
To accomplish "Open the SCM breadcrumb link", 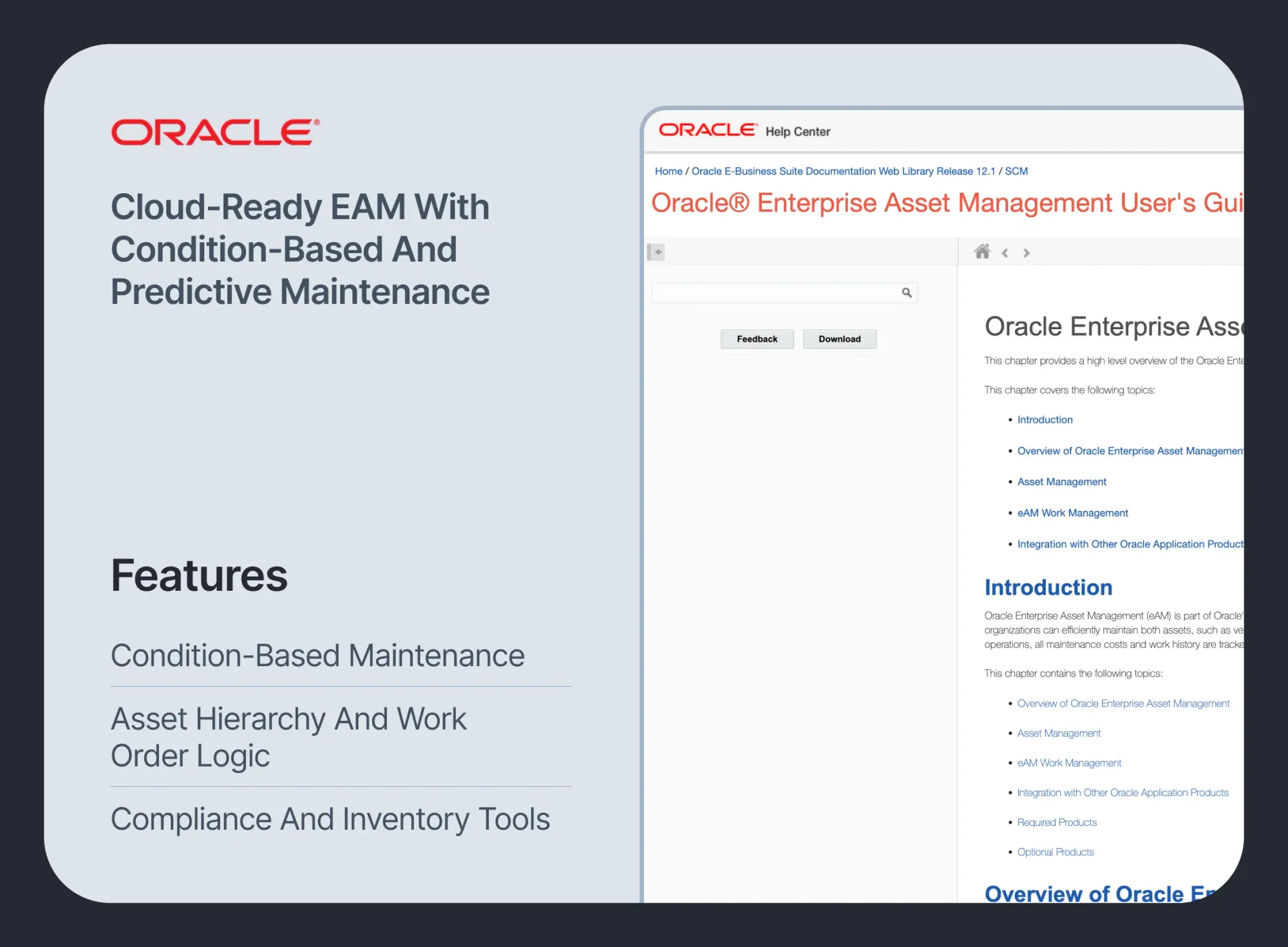I will [1016, 171].
